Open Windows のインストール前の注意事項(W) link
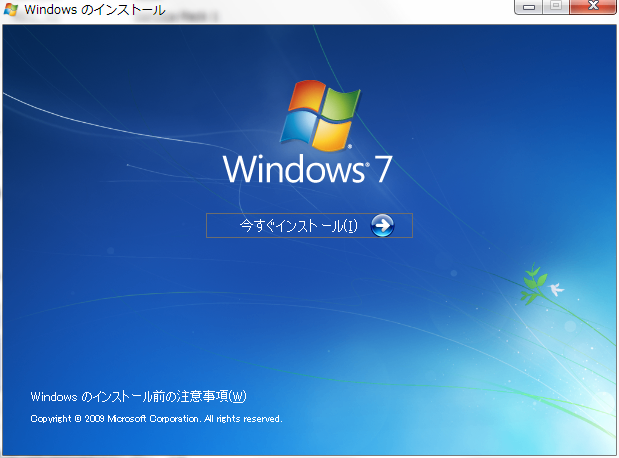The width and height of the screenshot is (619, 458). (x=139, y=396)
